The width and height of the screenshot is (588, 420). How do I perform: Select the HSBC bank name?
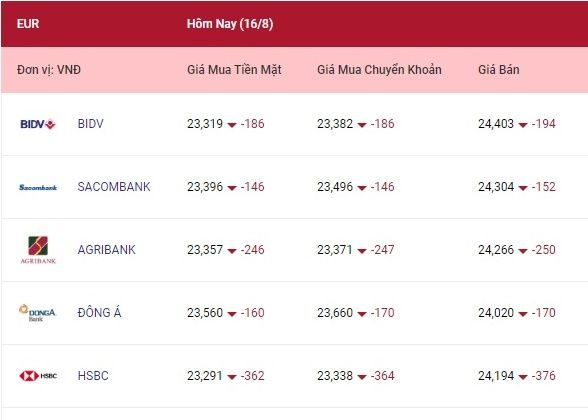click(93, 376)
